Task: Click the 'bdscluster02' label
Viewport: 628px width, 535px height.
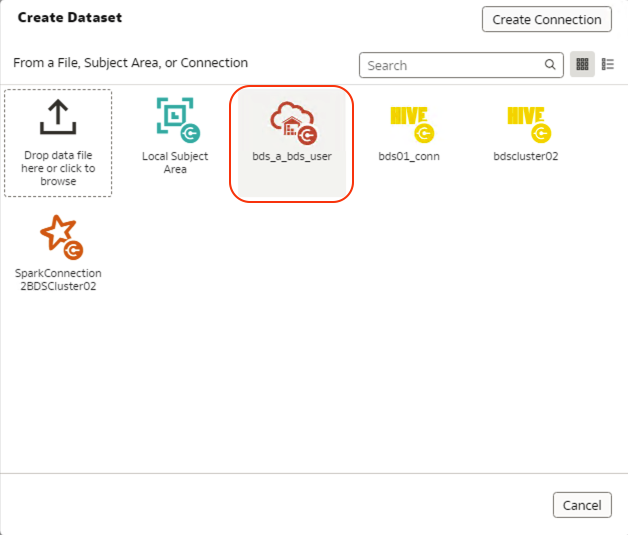Action: pyautogui.click(x=525, y=156)
